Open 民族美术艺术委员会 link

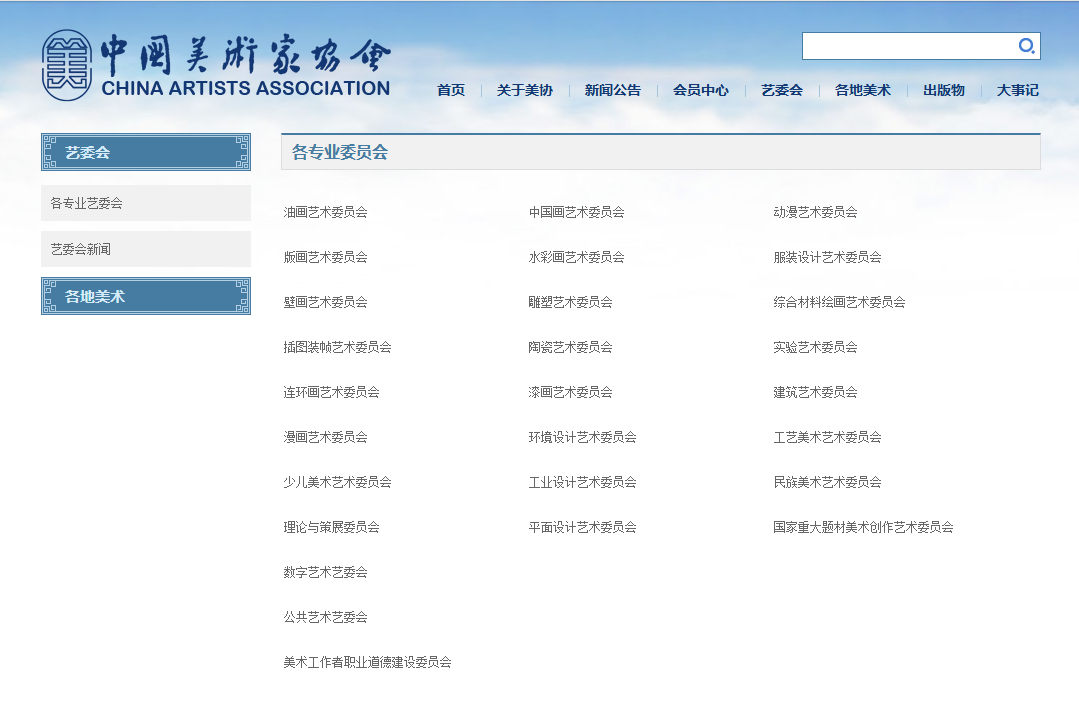coord(827,482)
